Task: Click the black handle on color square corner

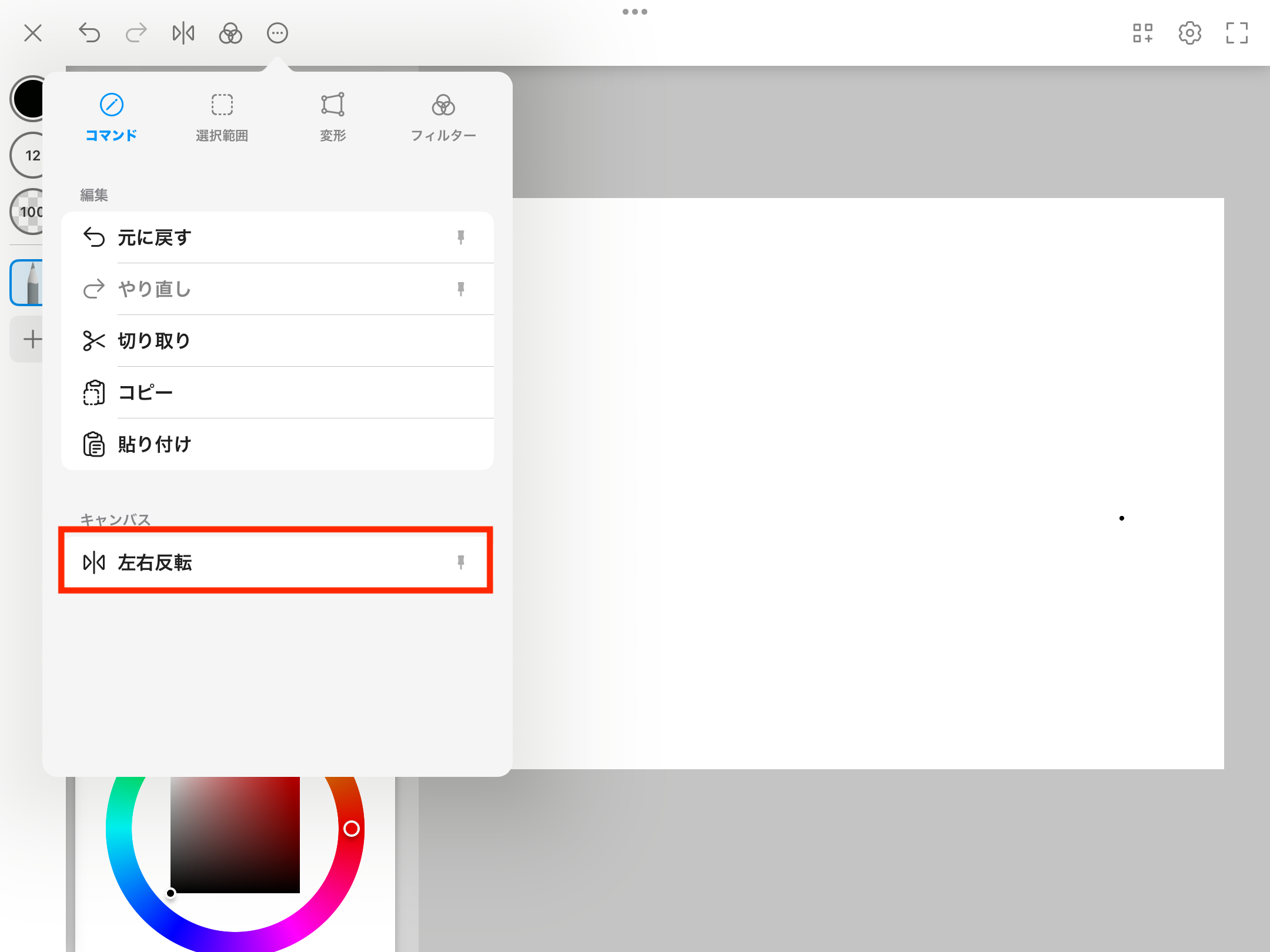Action: click(171, 893)
